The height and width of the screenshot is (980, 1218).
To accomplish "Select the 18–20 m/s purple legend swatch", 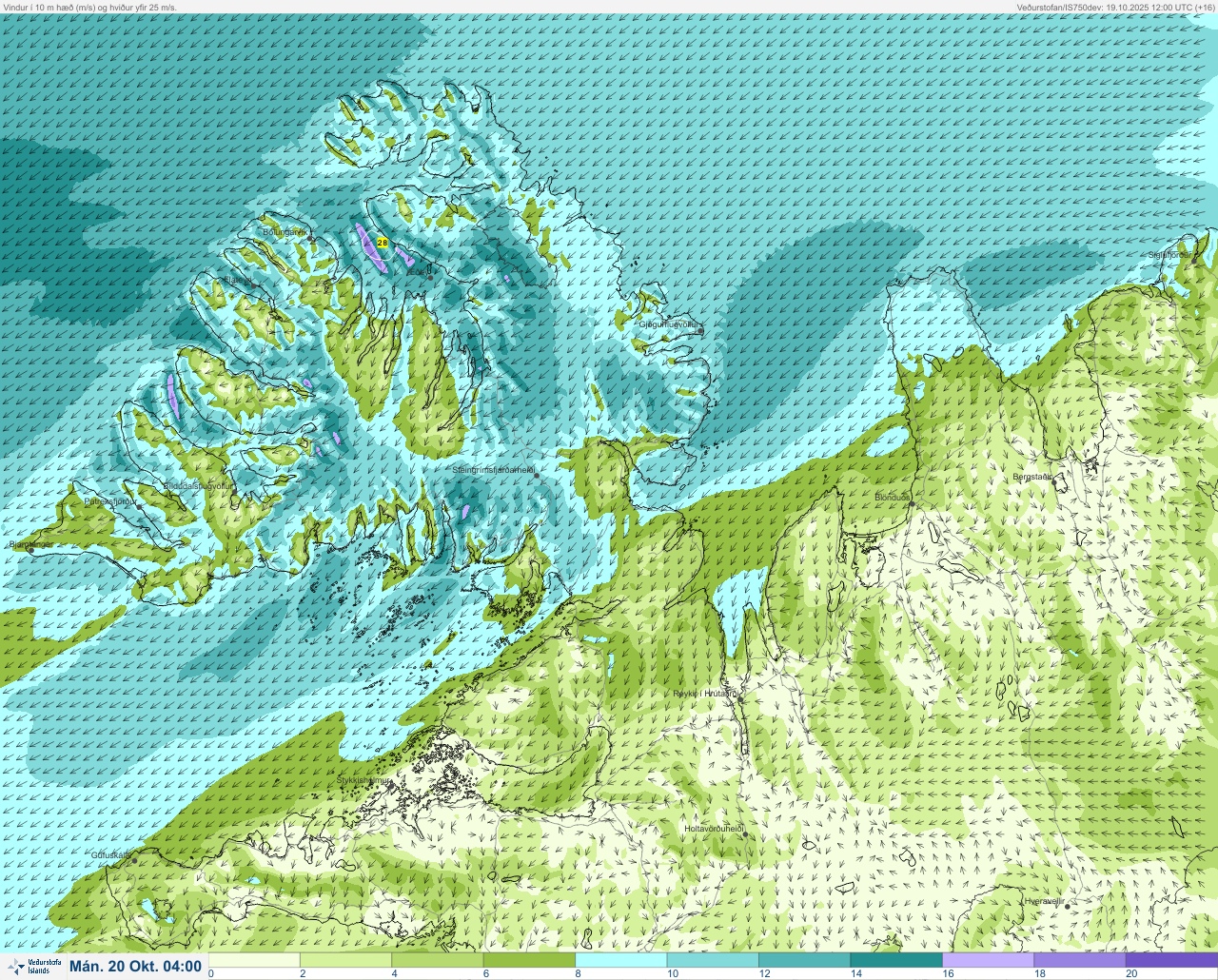I will [x=1080, y=960].
